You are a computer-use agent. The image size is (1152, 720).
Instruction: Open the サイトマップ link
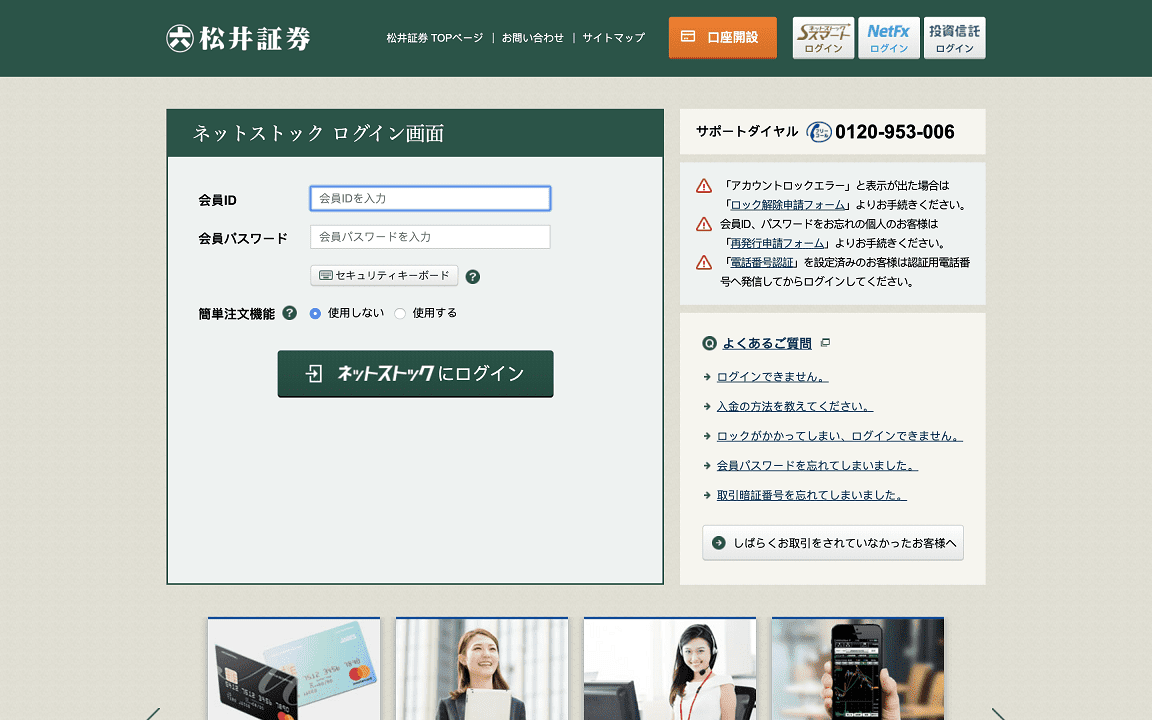tap(613, 38)
